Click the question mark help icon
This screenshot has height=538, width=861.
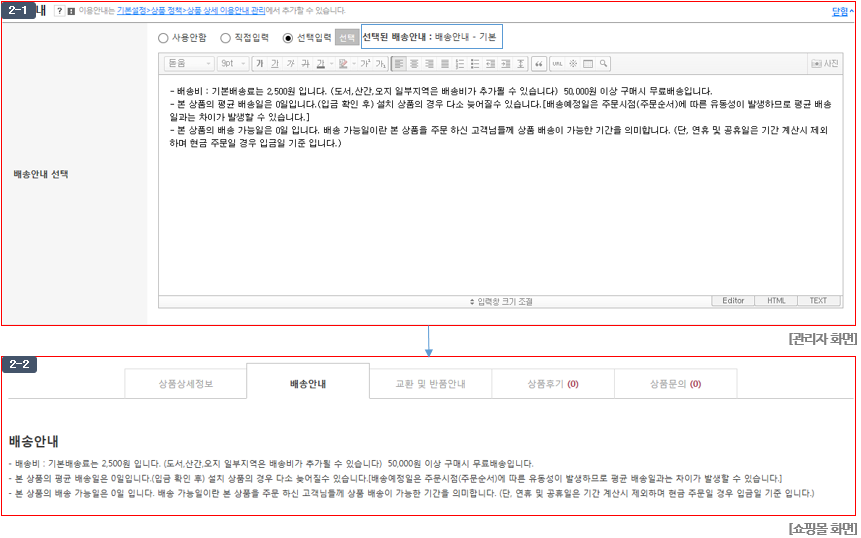[x=59, y=11]
